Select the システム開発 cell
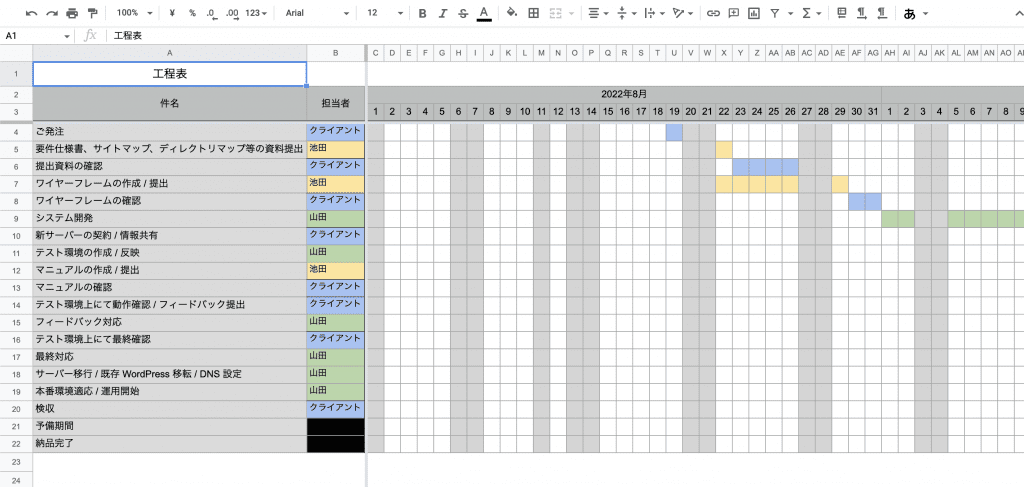 [170, 218]
